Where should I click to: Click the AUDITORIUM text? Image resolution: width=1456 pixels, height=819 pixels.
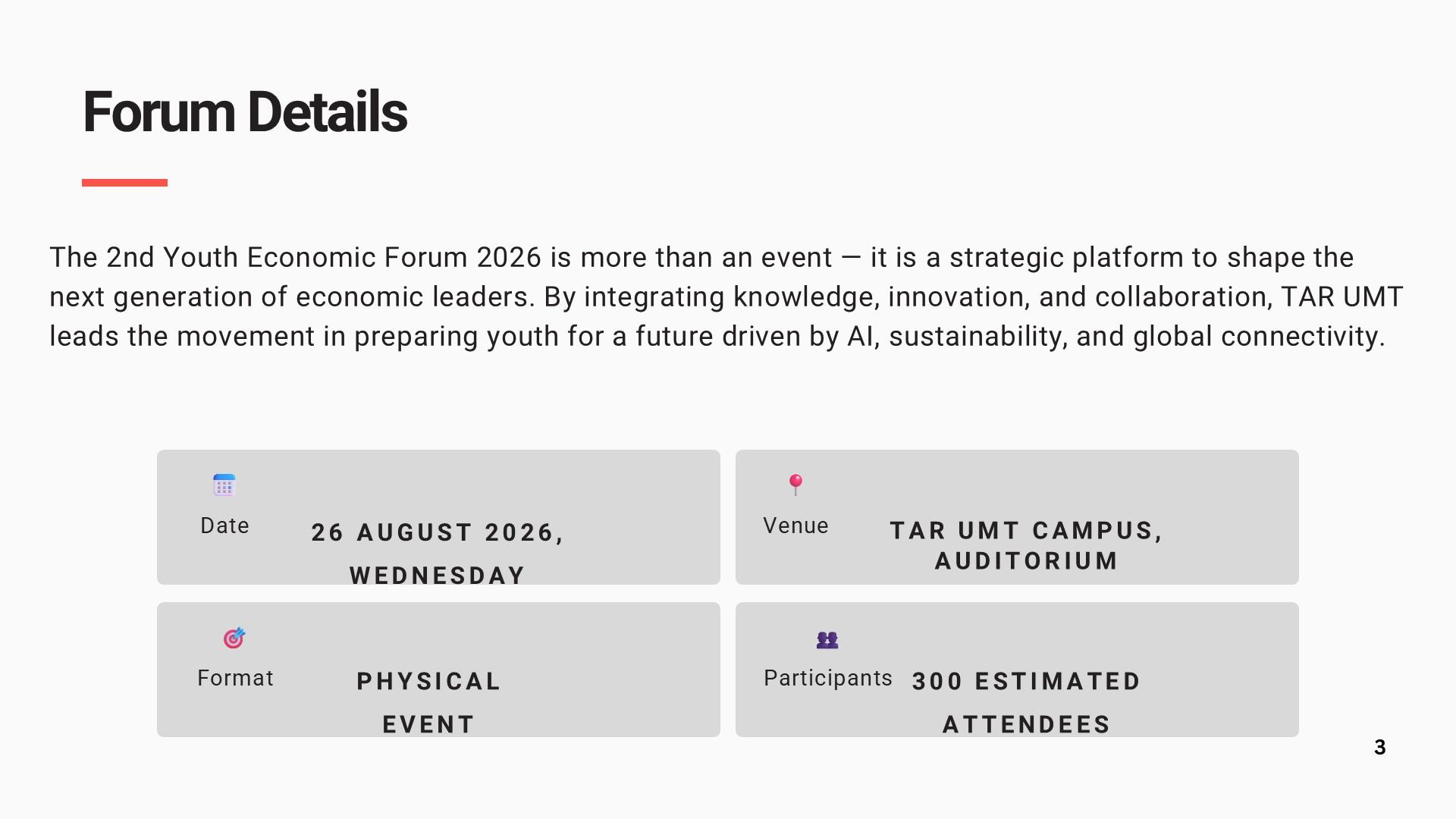[1027, 560]
